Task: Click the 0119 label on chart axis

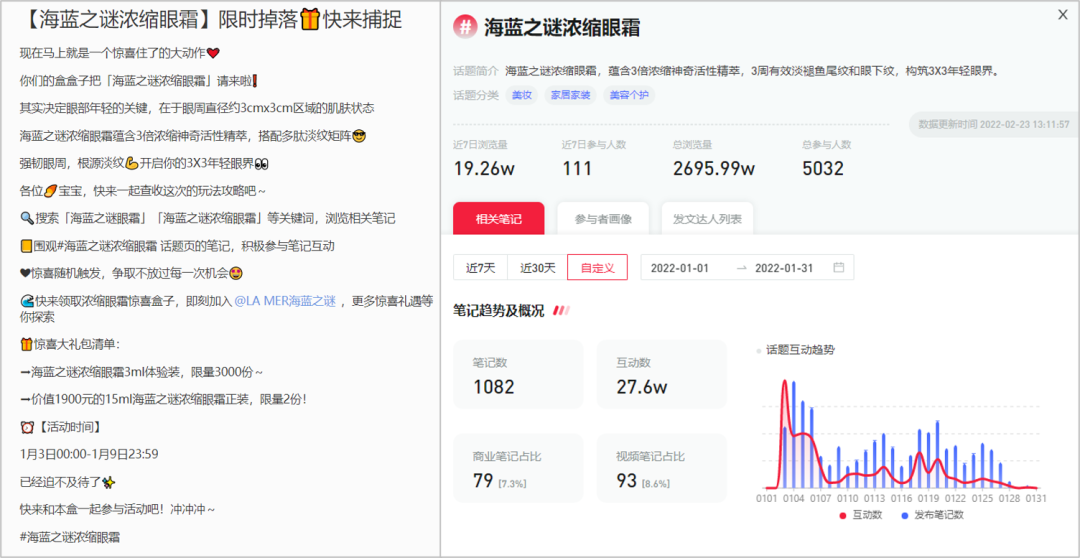Action: click(x=928, y=498)
